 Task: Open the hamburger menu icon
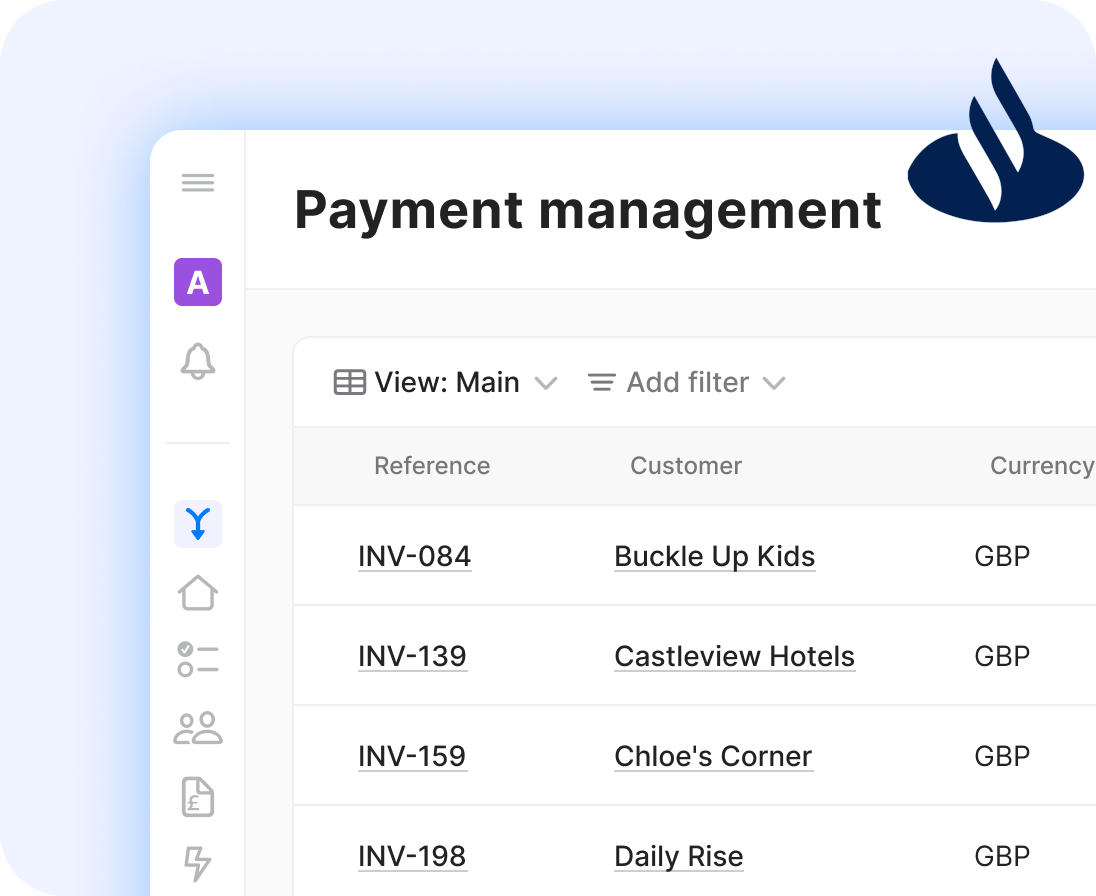point(198,183)
